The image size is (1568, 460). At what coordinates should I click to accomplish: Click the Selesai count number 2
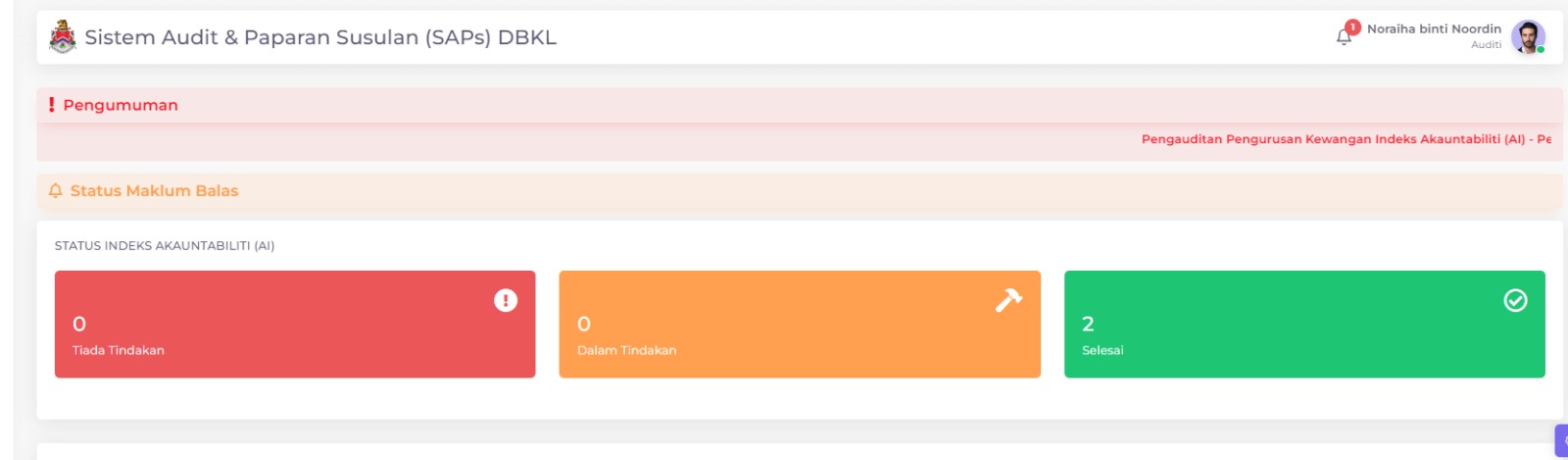pyautogui.click(x=1088, y=324)
